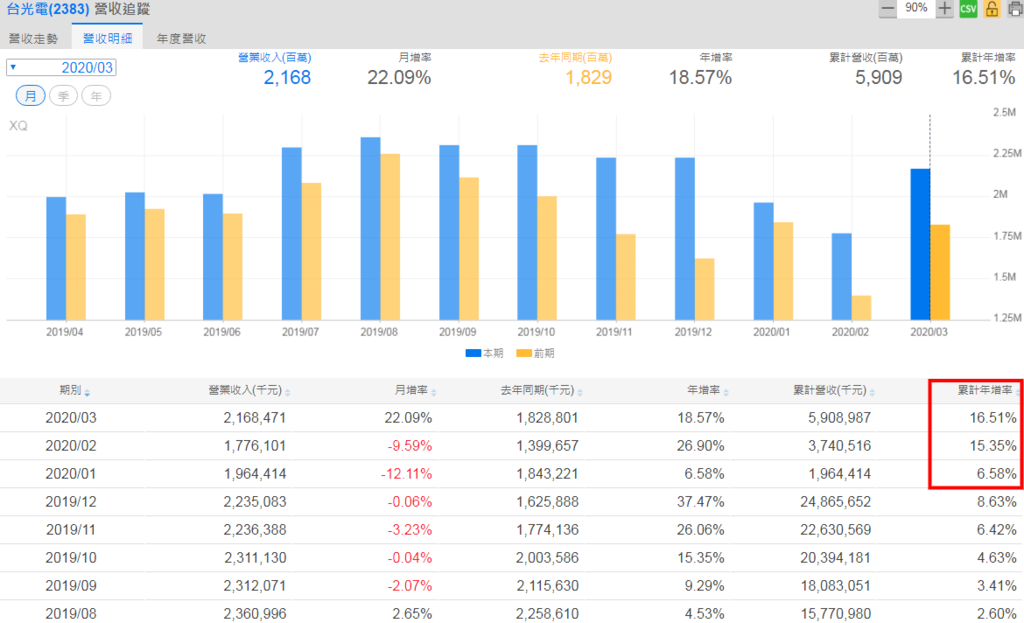
Task: Zoom in with the plus button
Action: pos(944,8)
